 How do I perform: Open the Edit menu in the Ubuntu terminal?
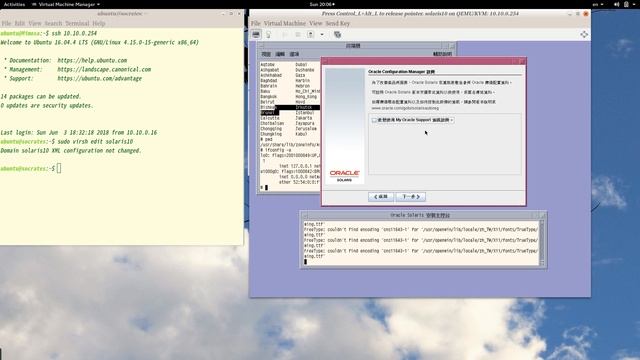click(x=20, y=24)
